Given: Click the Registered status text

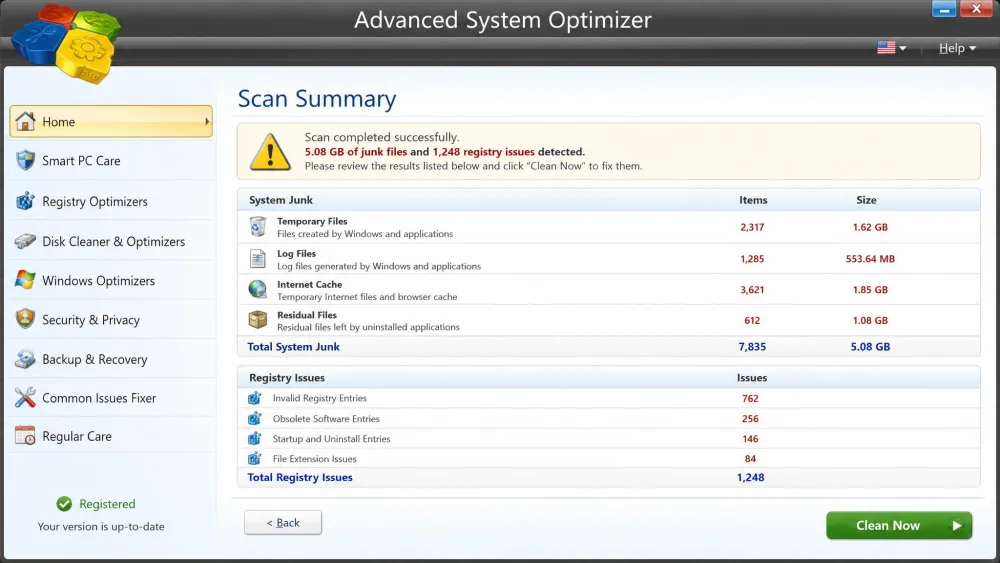Looking at the screenshot, I should 107,504.
